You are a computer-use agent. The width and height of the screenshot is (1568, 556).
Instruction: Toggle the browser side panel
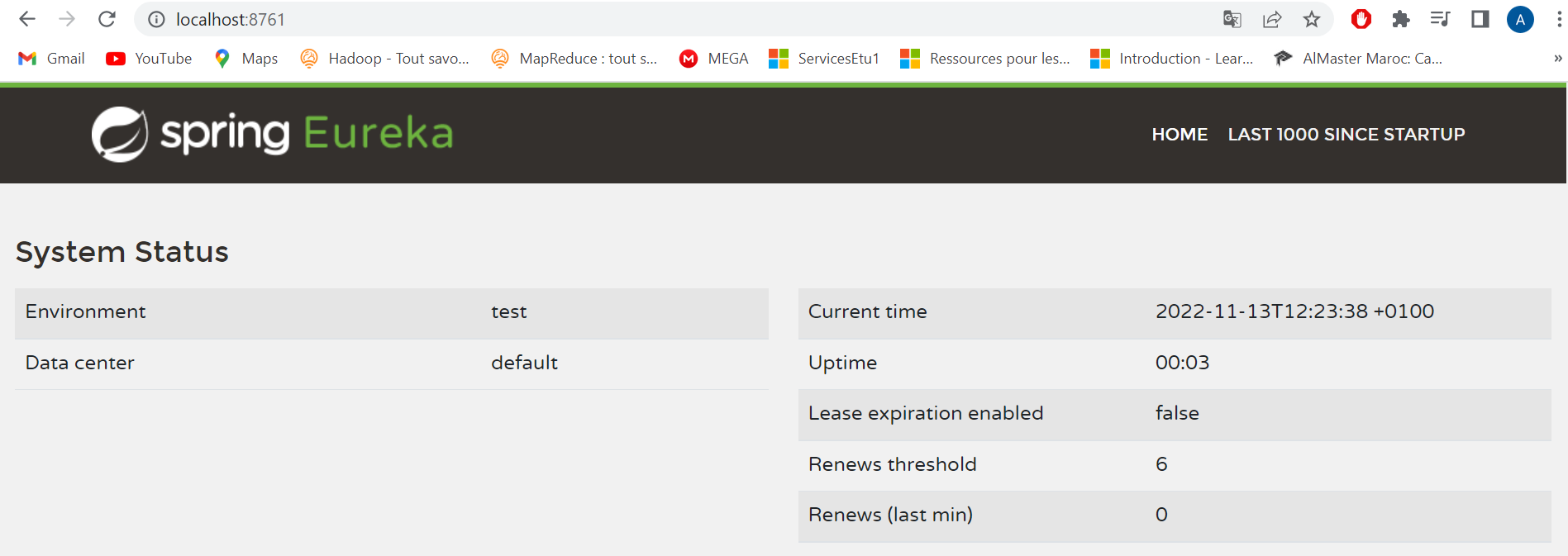tap(1480, 19)
